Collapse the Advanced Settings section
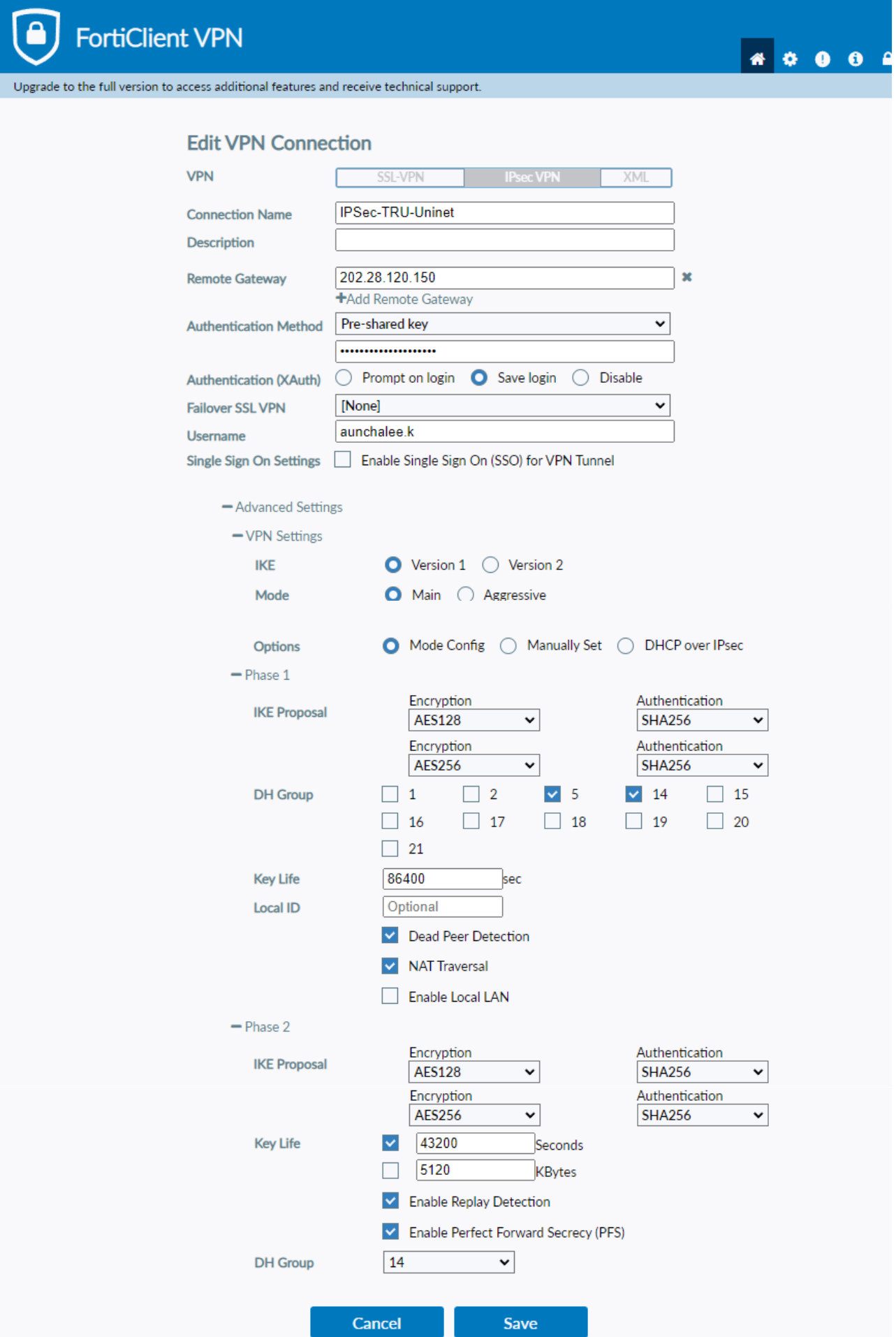The width and height of the screenshot is (896, 1337). click(x=282, y=507)
